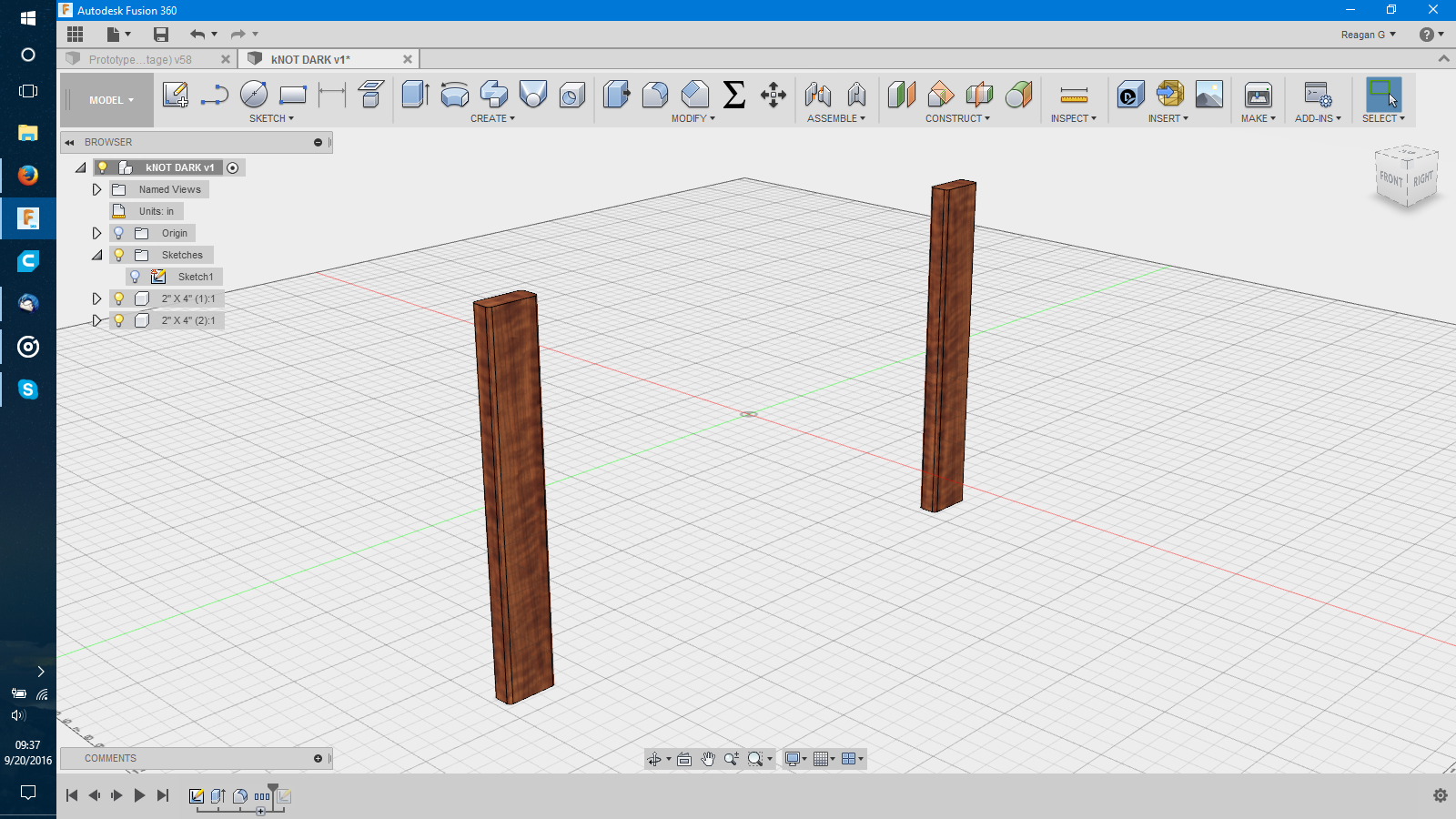
Task: Collapse the Sketches folder
Action: (96, 255)
